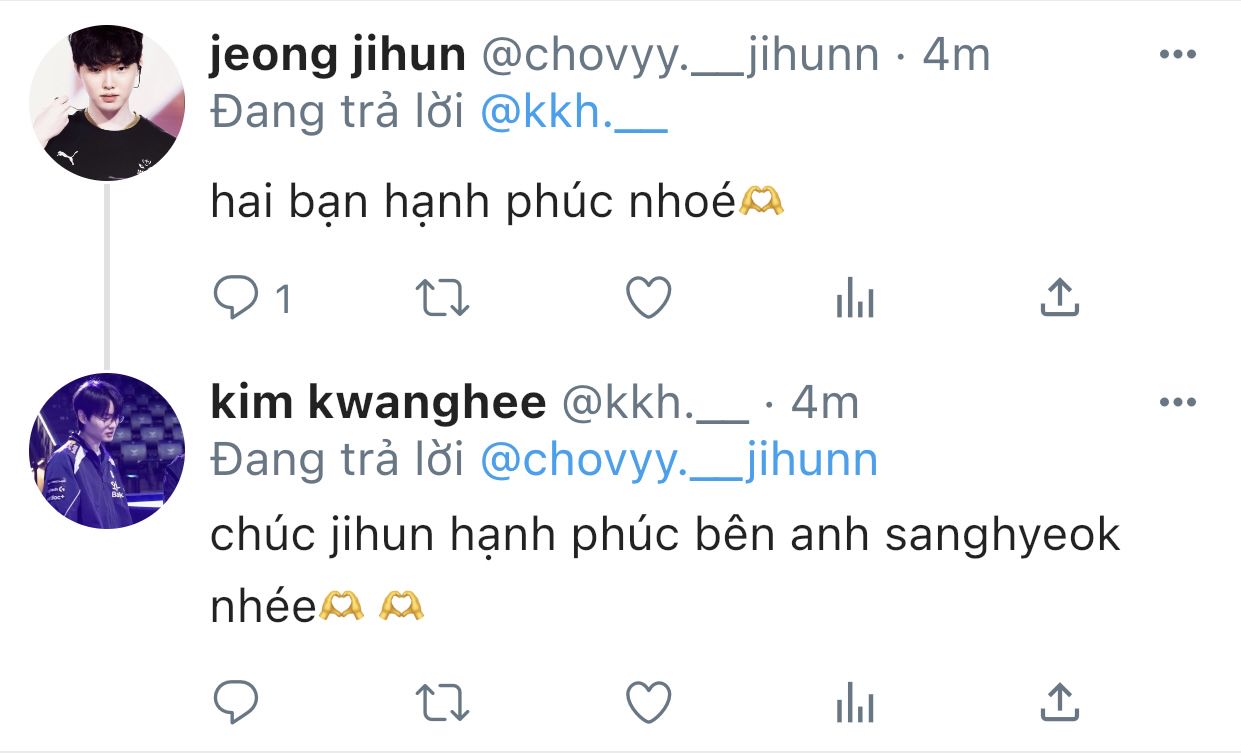This screenshot has width=1241, height=753.
Task: View analytics for jeong jihun's tweet
Action: 854,298
